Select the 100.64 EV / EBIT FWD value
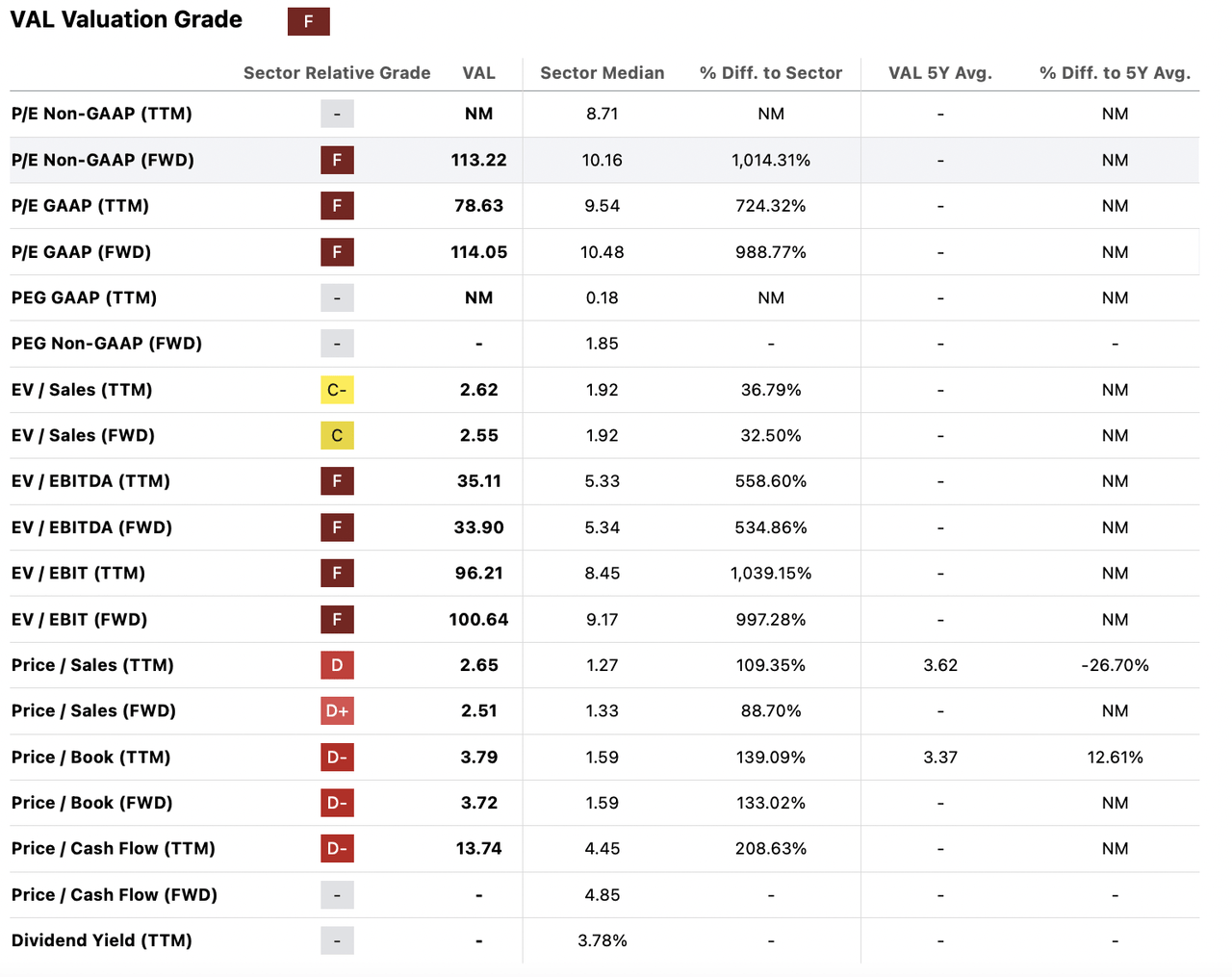This screenshot has width=1232, height=977. pos(478,619)
